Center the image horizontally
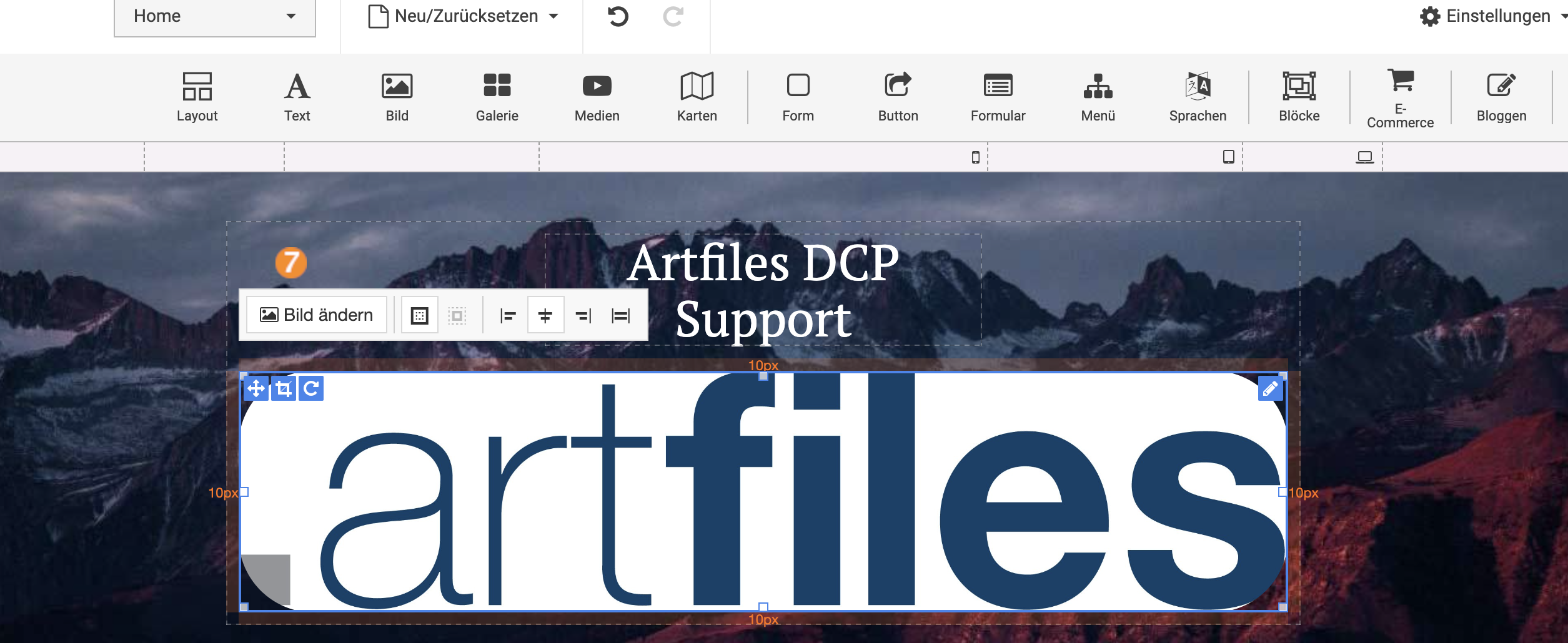This screenshot has width=1568, height=643. point(545,315)
